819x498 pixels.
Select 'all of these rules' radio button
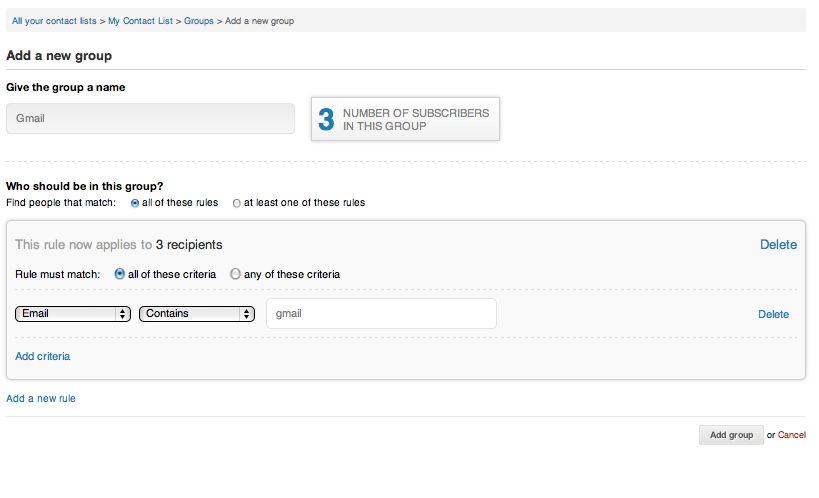coord(135,203)
